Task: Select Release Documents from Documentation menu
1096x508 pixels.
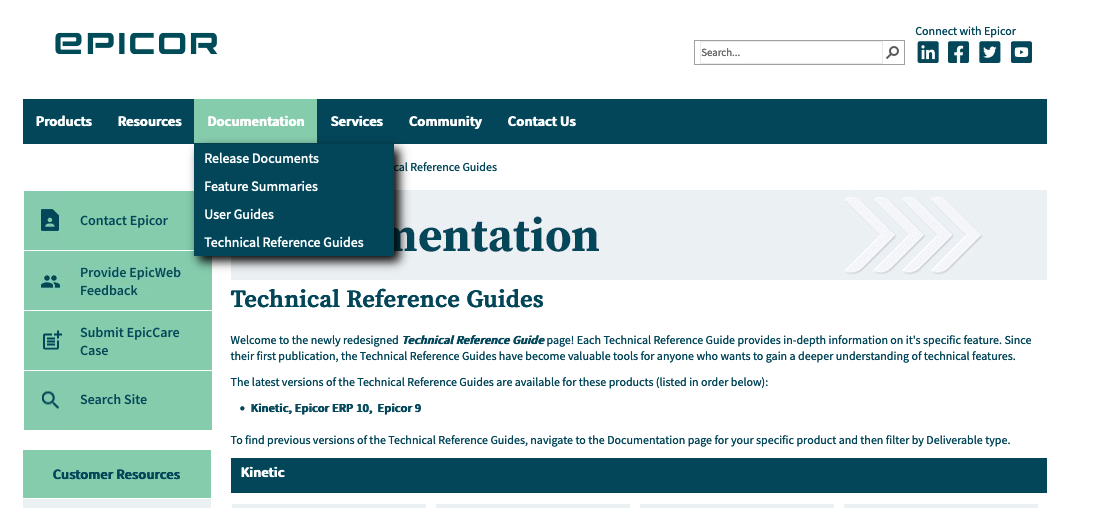Action: (x=261, y=159)
